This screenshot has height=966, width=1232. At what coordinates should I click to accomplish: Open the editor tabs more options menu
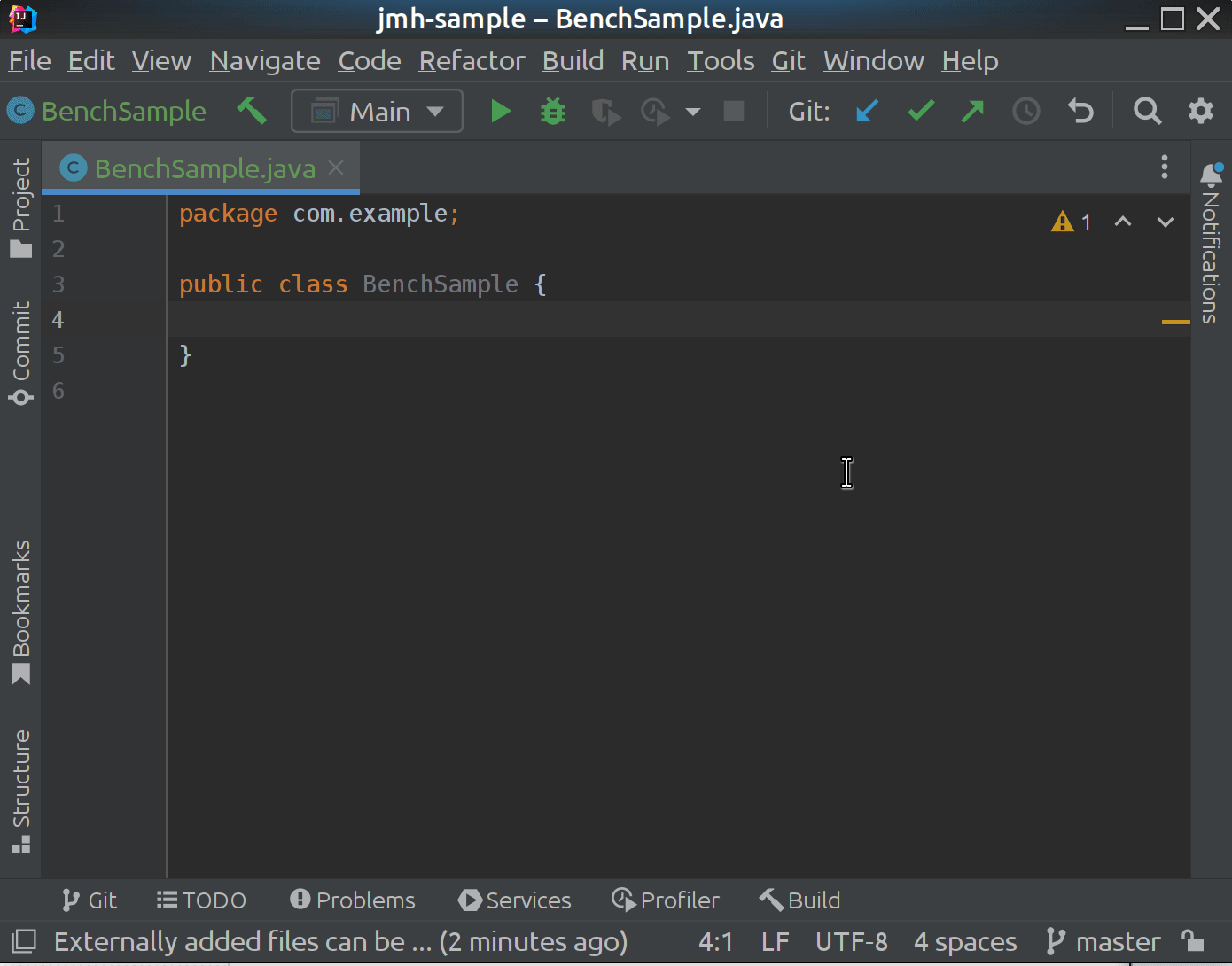pyautogui.click(x=1165, y=167)
